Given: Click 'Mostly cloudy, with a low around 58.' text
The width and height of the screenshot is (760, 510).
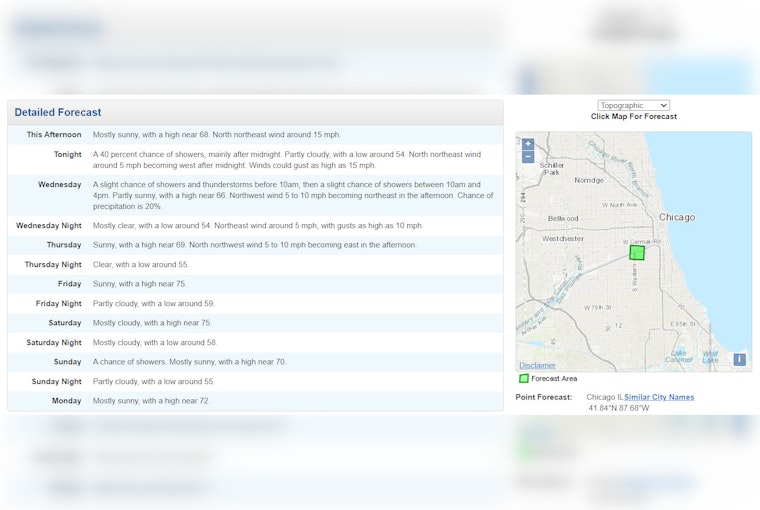Looking at the screenshot, I should (x=155, y=342).
